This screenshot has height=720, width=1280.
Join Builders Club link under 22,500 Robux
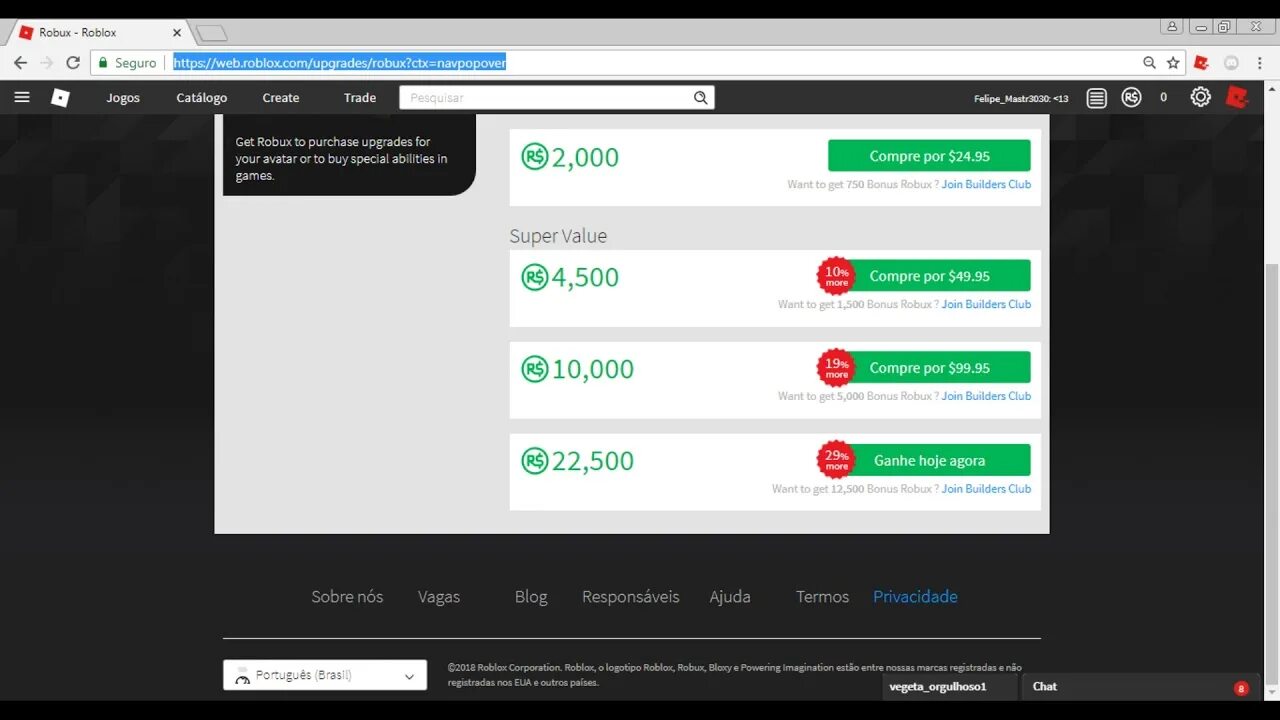[986, 489]
